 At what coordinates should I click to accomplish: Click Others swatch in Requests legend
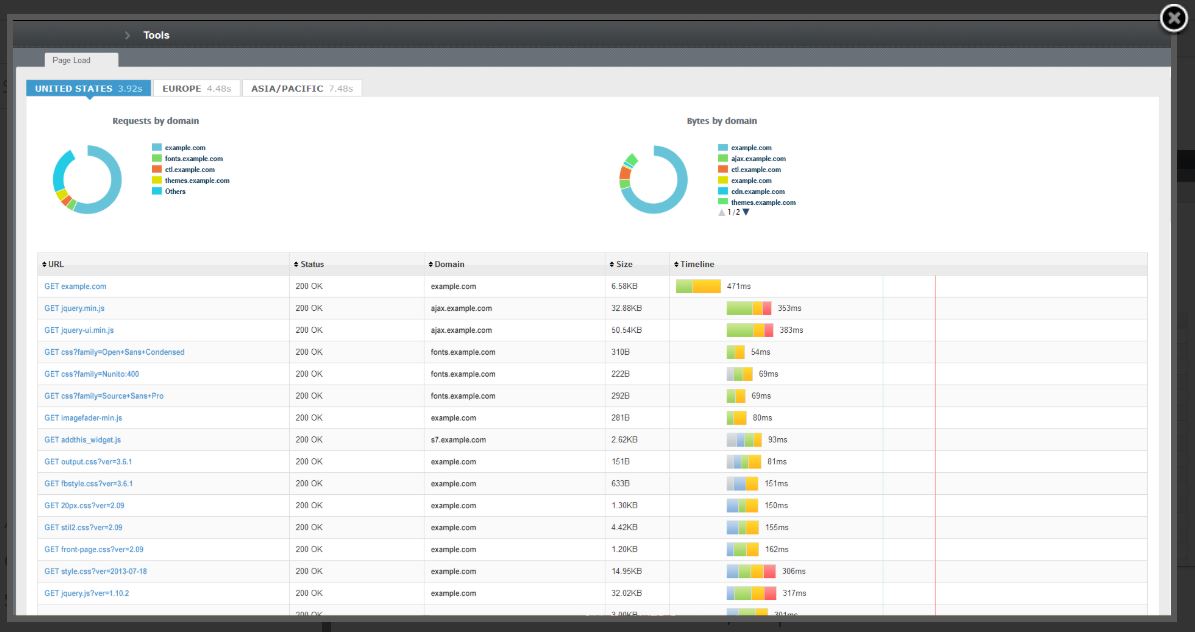pyautogui.click(x=157, y=191)
